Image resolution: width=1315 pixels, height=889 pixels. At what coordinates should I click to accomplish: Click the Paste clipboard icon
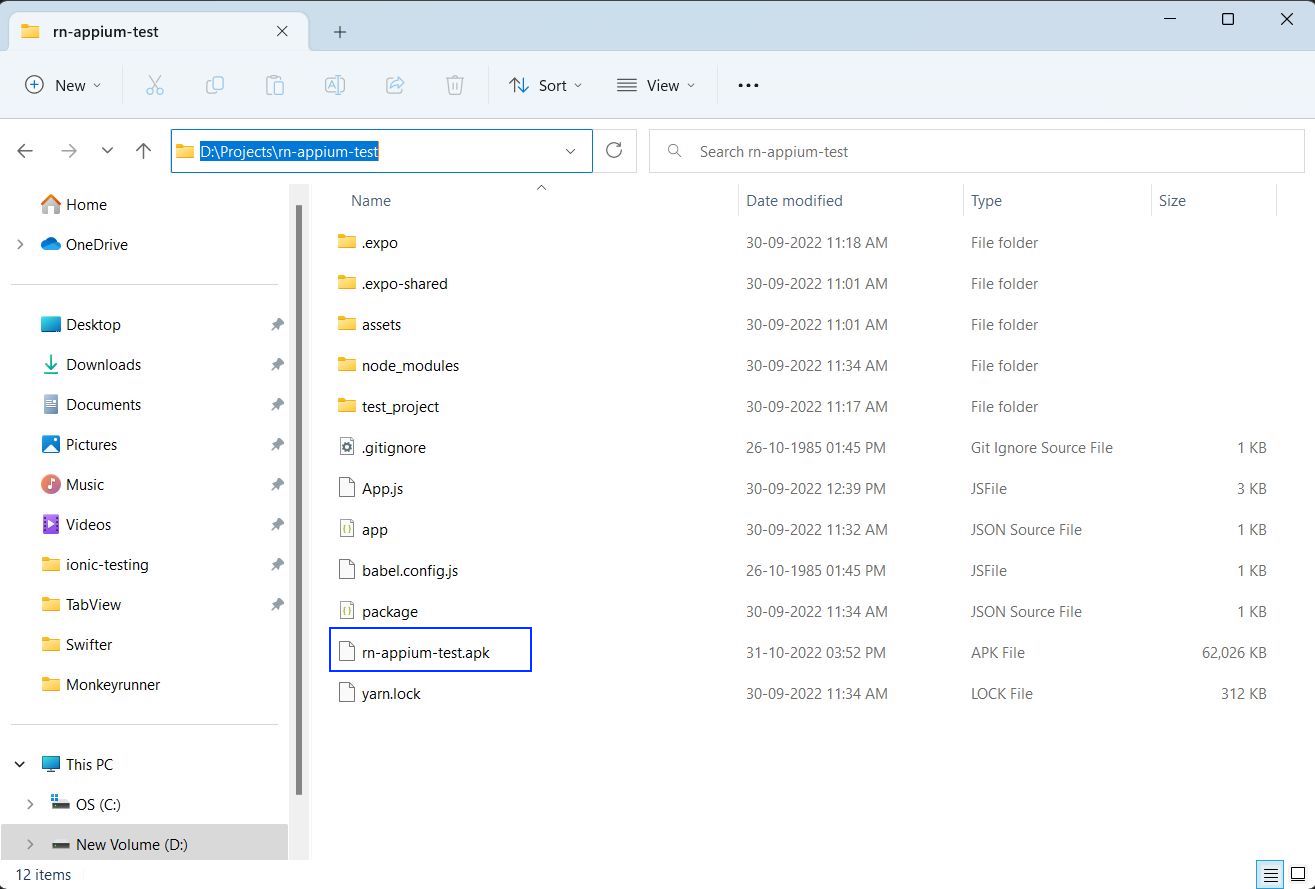coord(274,86)
